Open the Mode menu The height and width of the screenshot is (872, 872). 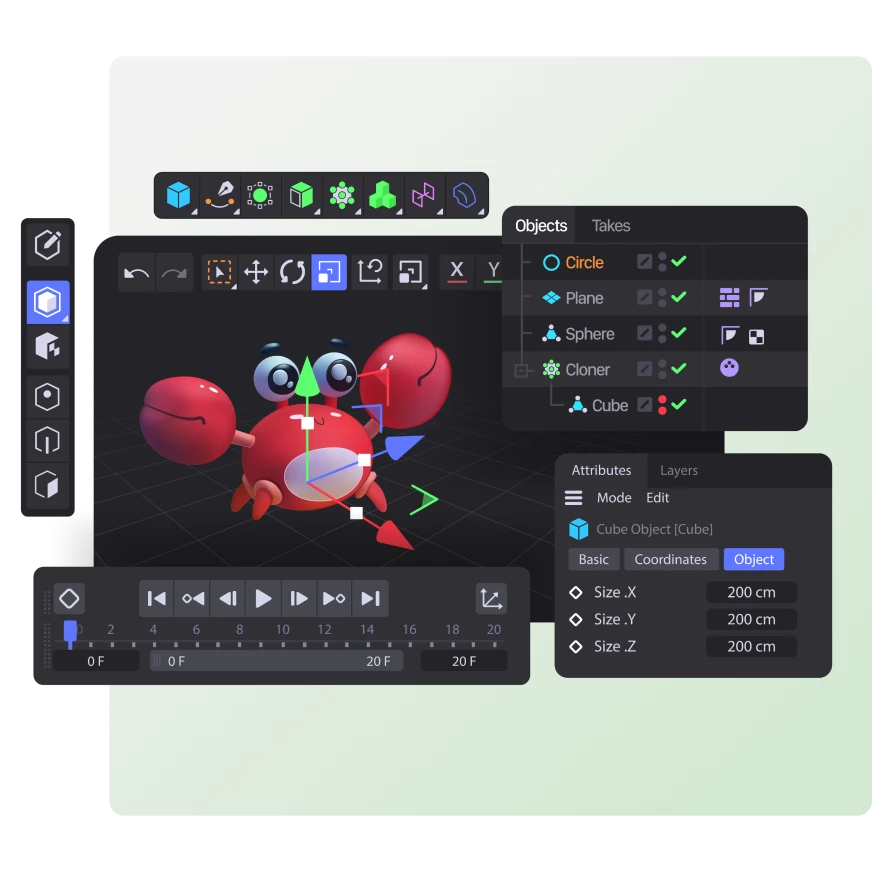click(614, 497)
